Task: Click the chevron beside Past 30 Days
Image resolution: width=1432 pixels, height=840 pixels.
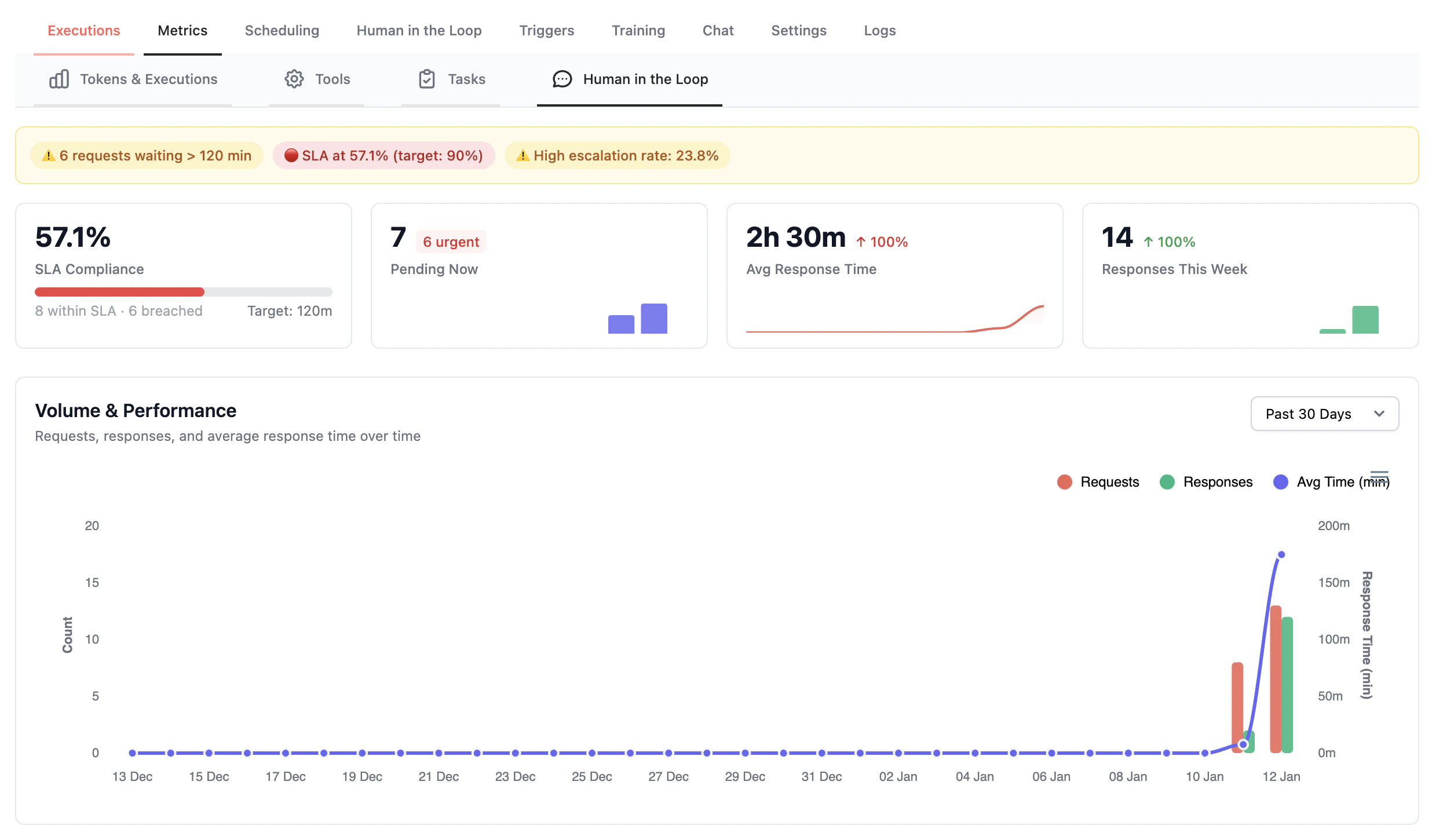Action: [x=1380, y=414]
